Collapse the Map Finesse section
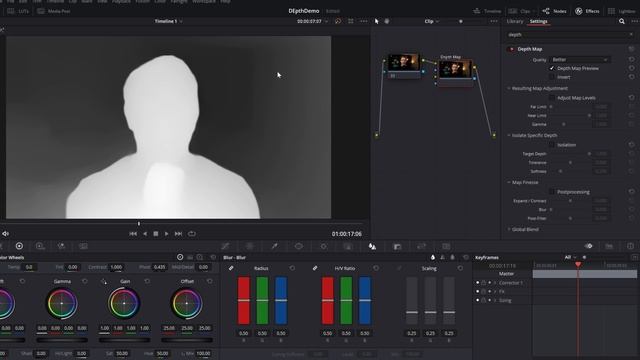Viewport: 640px width, 360px height. [x=509, y=182]
